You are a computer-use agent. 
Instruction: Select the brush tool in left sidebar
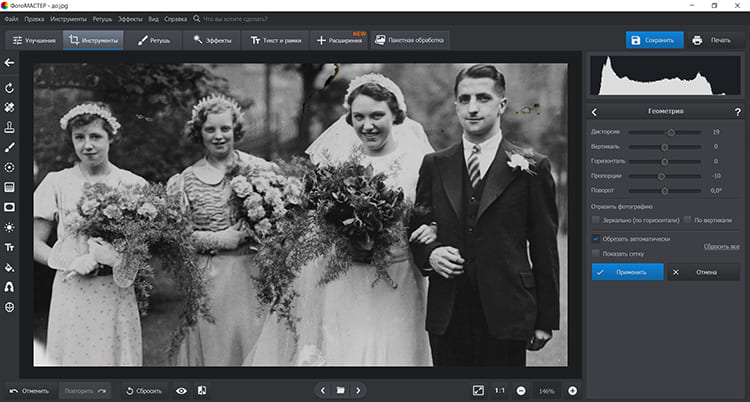pos(9,147)
